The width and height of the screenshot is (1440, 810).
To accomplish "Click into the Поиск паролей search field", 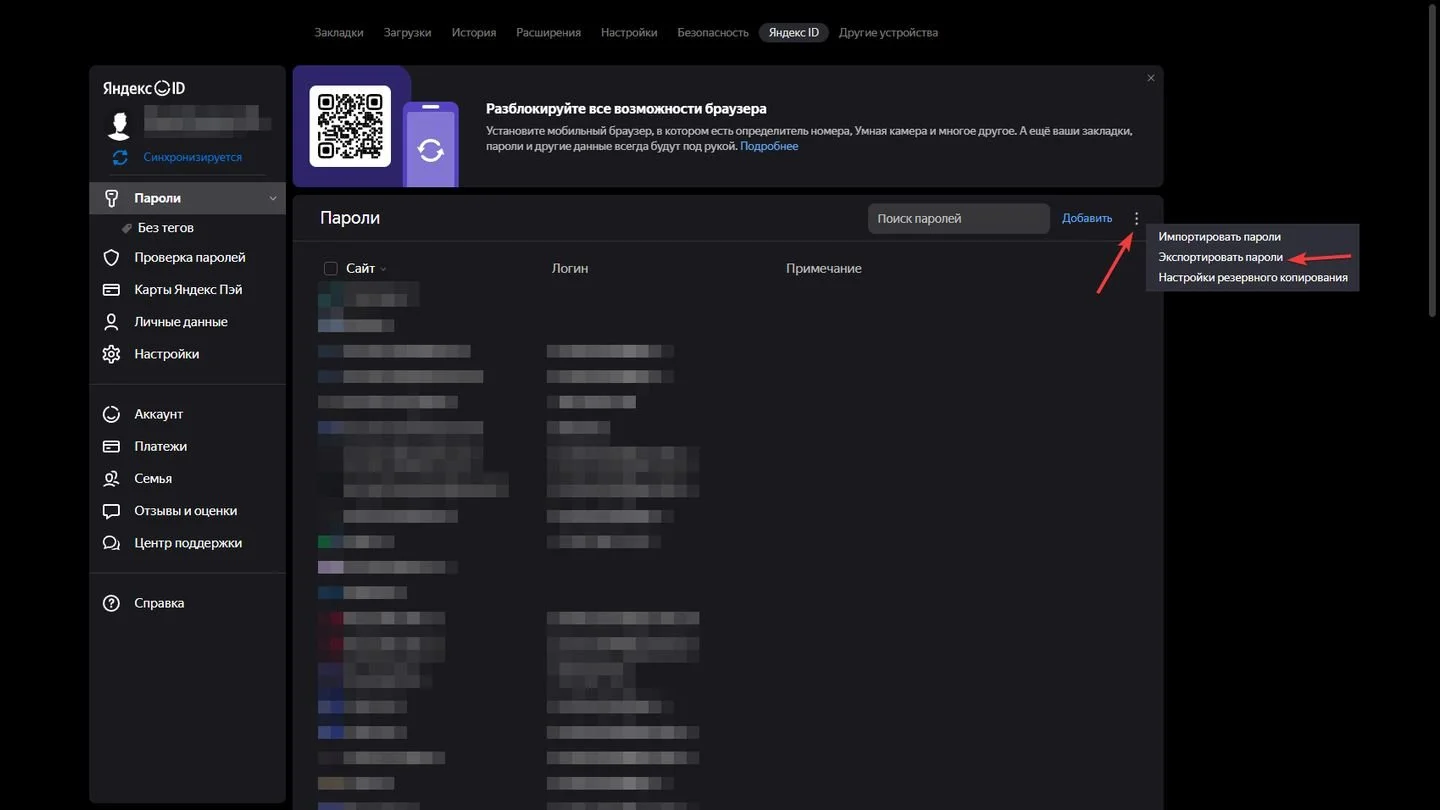I will 959,218.
